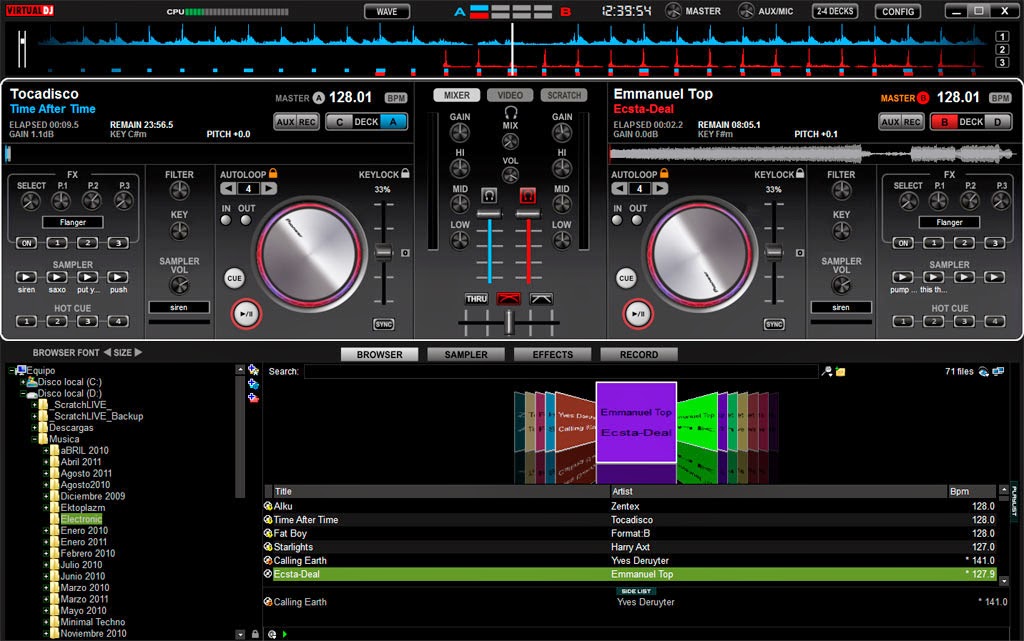Lock the right deck autoloop padlock
Screen dimensions: 1024x641
point(664,173)
